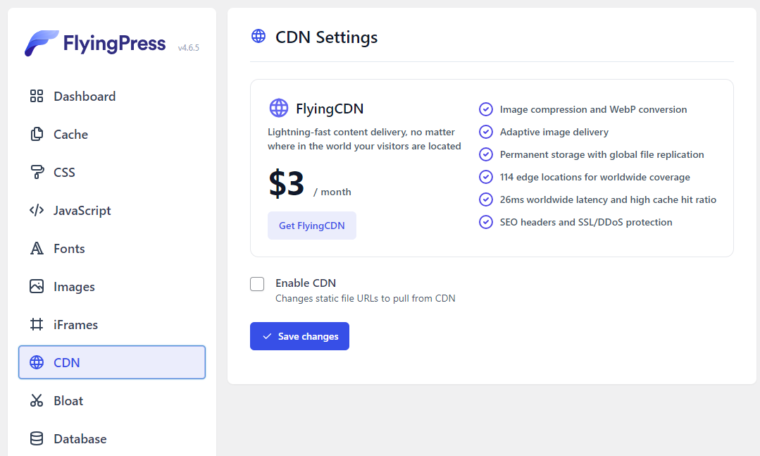This screenshot has width=760, height=456.
Task: Open the Database cylinder icon
Action: point(36,439)
